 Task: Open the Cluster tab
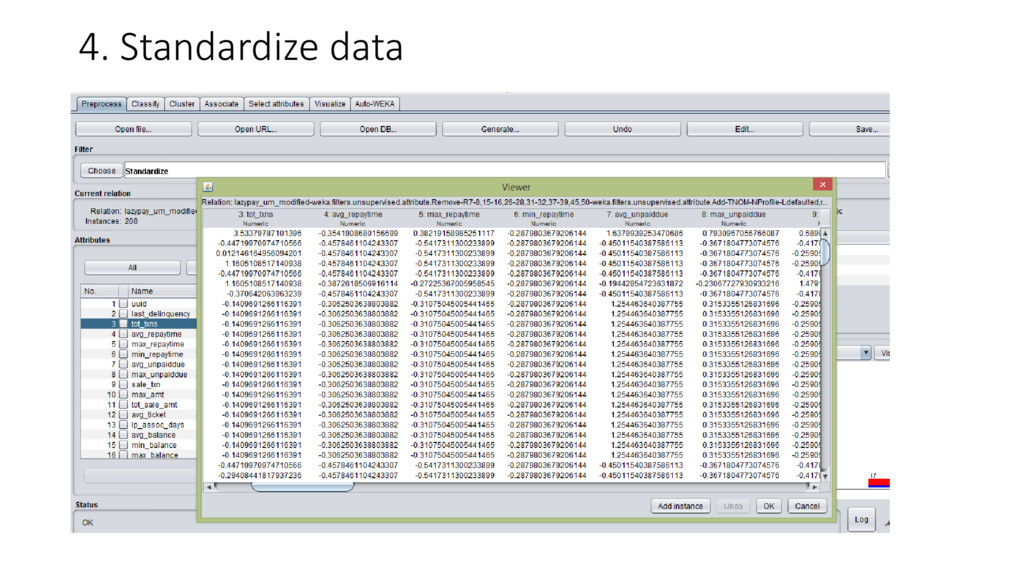[x=182, y=104]
